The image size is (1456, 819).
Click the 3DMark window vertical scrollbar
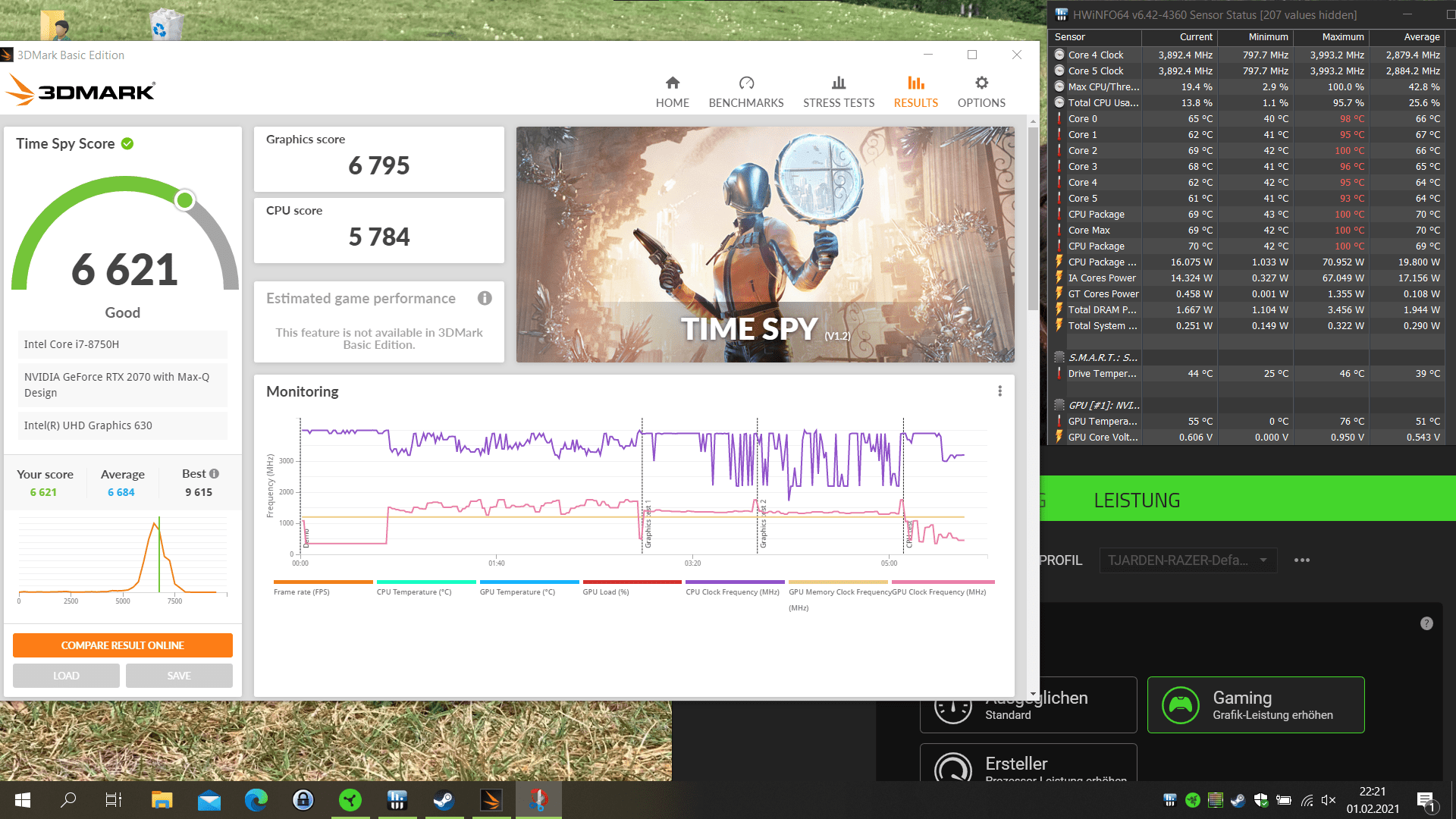[x=1033, y=218]
